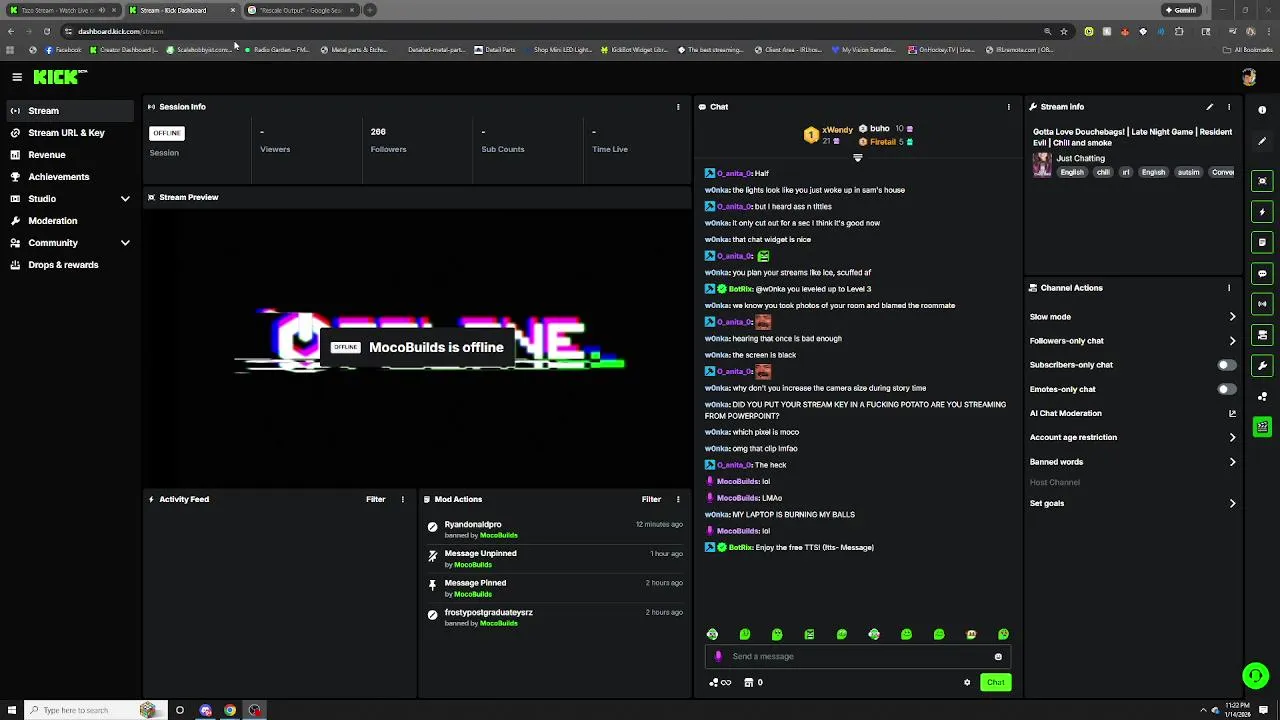
Task: Toggle Subscribers-only chat switch
Action: [x=1226, y=365]
